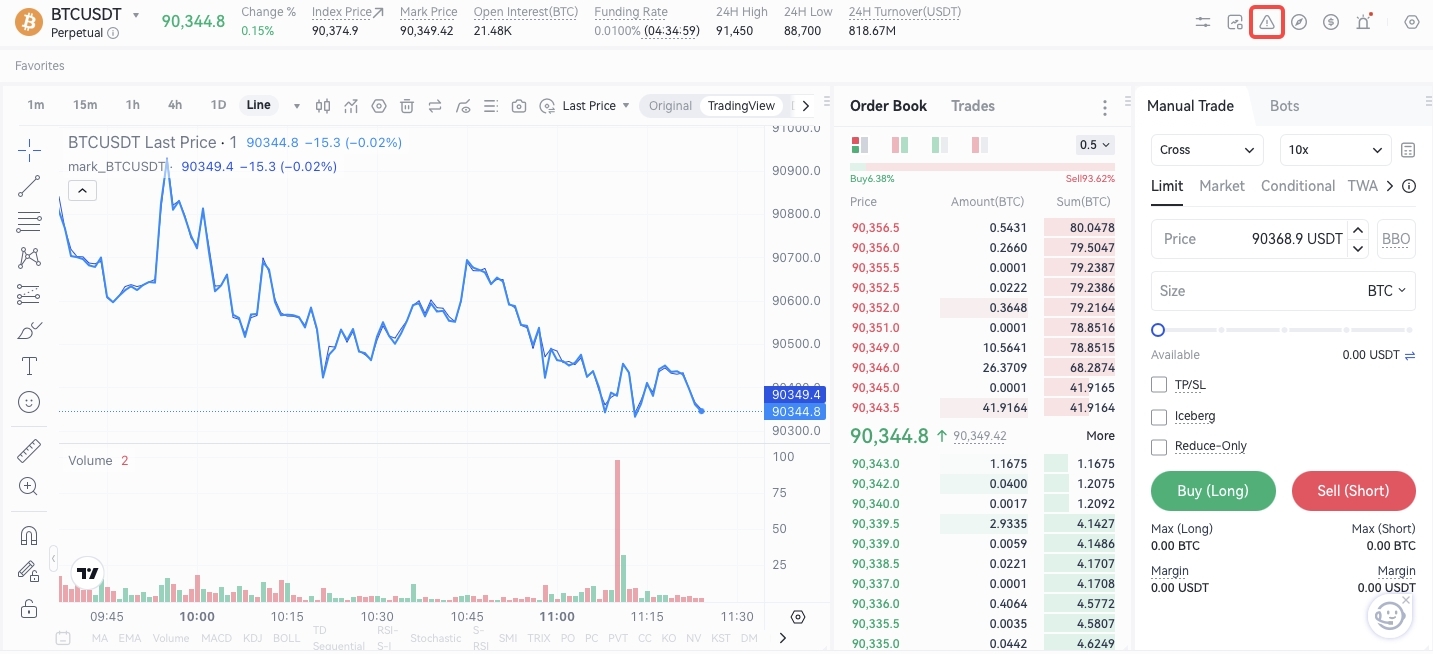Viewport: 1433px width, 654px height.
Task: Switch to the Trades tab
Action: tap(972, 106)
